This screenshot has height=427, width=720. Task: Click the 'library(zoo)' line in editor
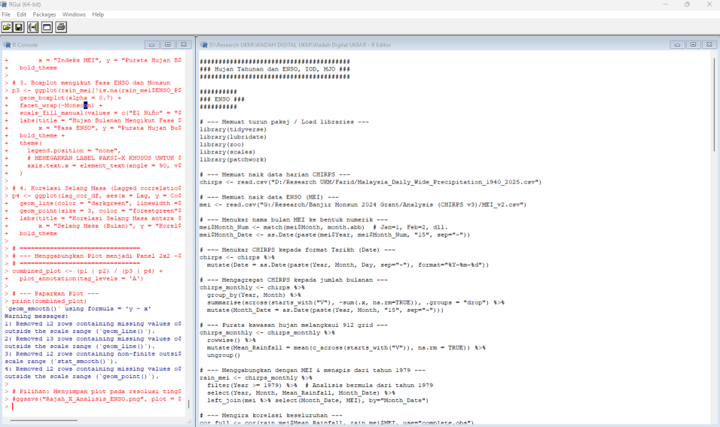click(222, 145)
